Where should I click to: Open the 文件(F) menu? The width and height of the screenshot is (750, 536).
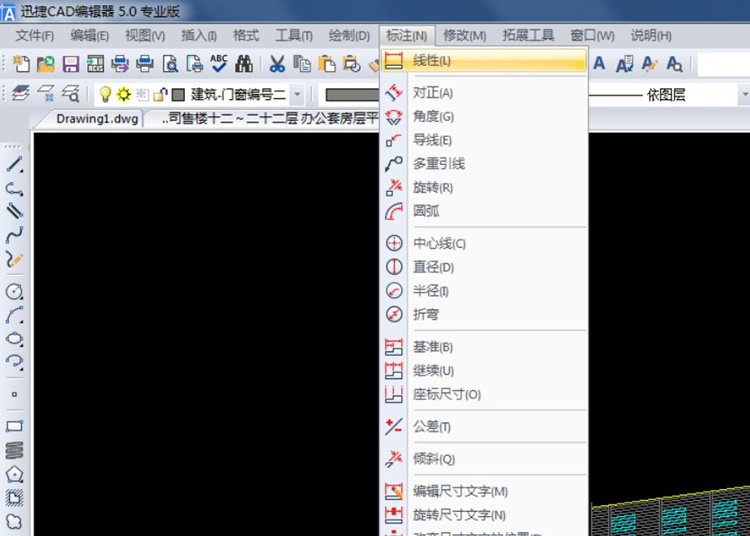click(34, 35)
